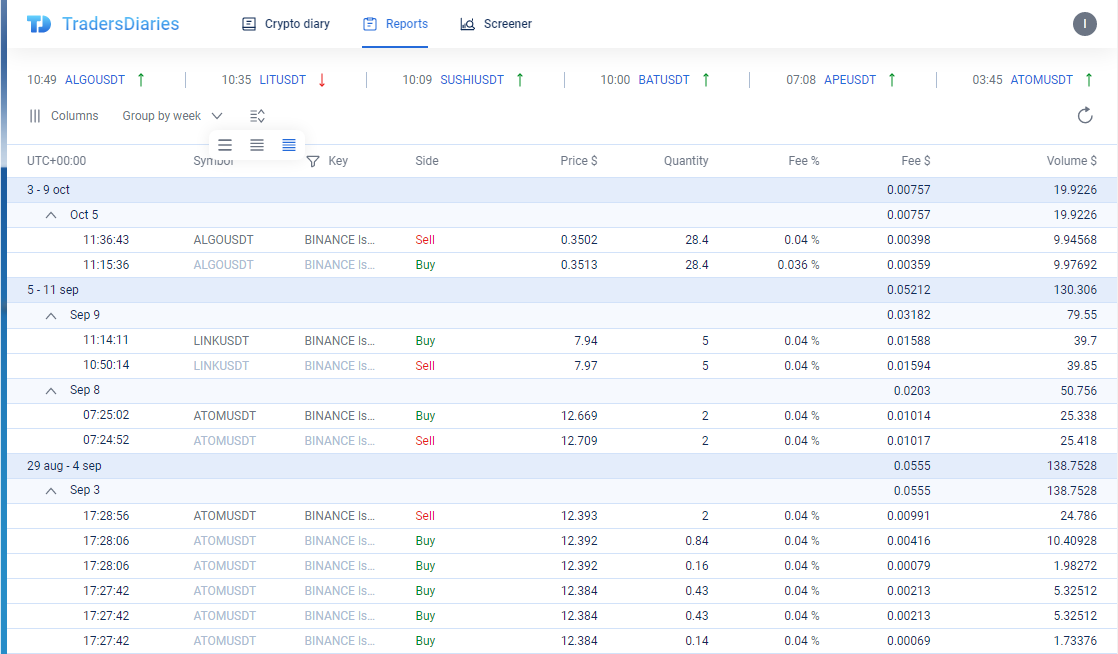
Task: Collapse the Sep 9 group
Action: (x=51, y=314)
